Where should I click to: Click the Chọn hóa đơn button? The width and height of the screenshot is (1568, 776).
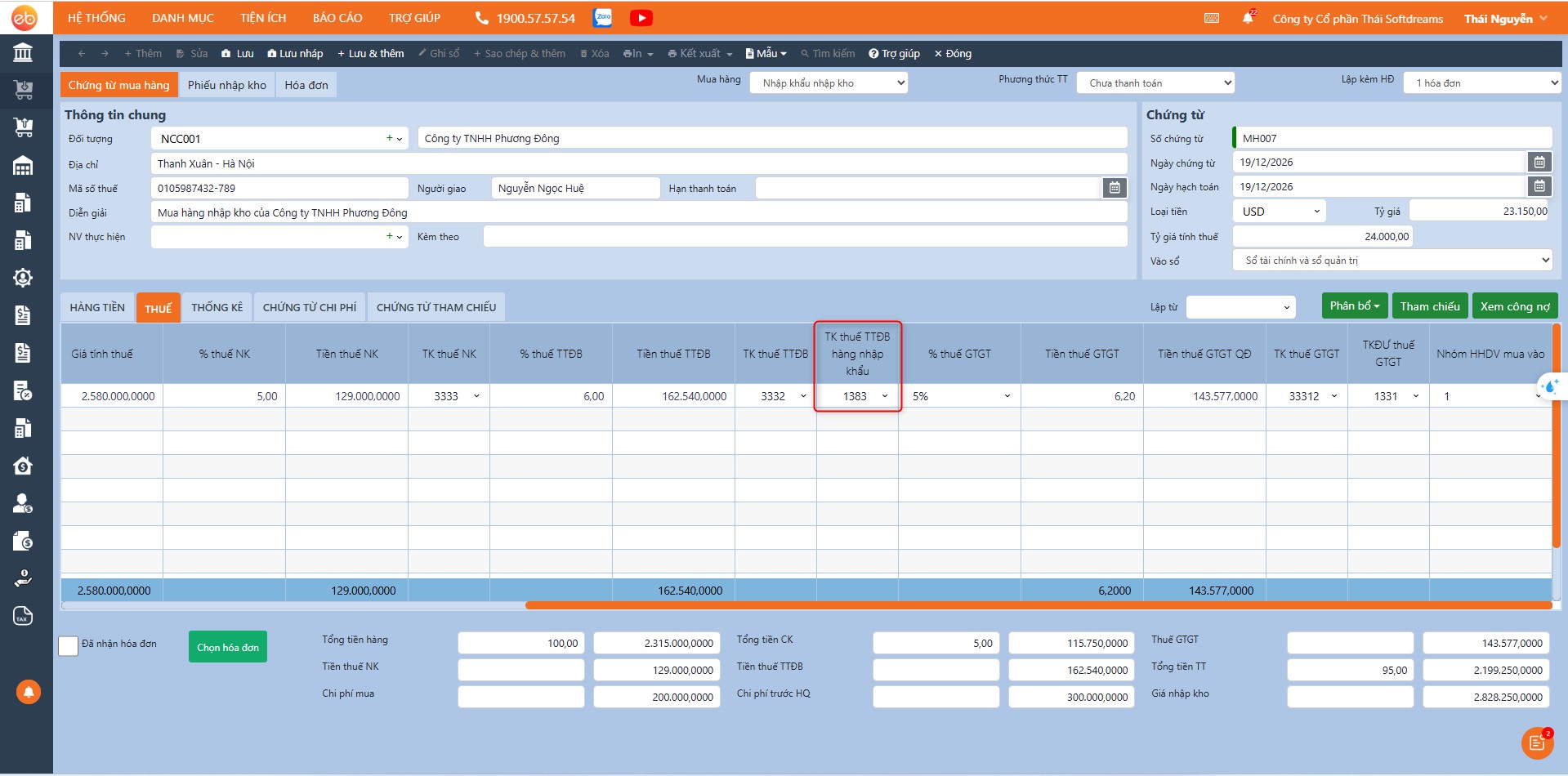(x=228, y=647)
